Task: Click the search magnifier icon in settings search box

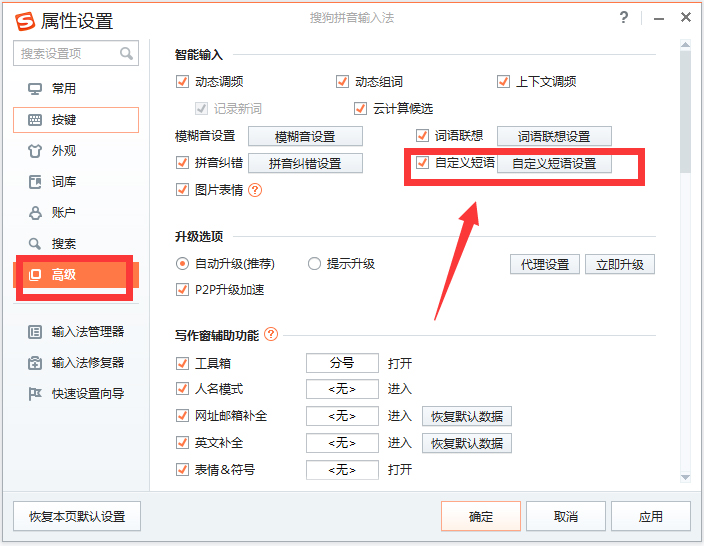Action: coord(126,53)
